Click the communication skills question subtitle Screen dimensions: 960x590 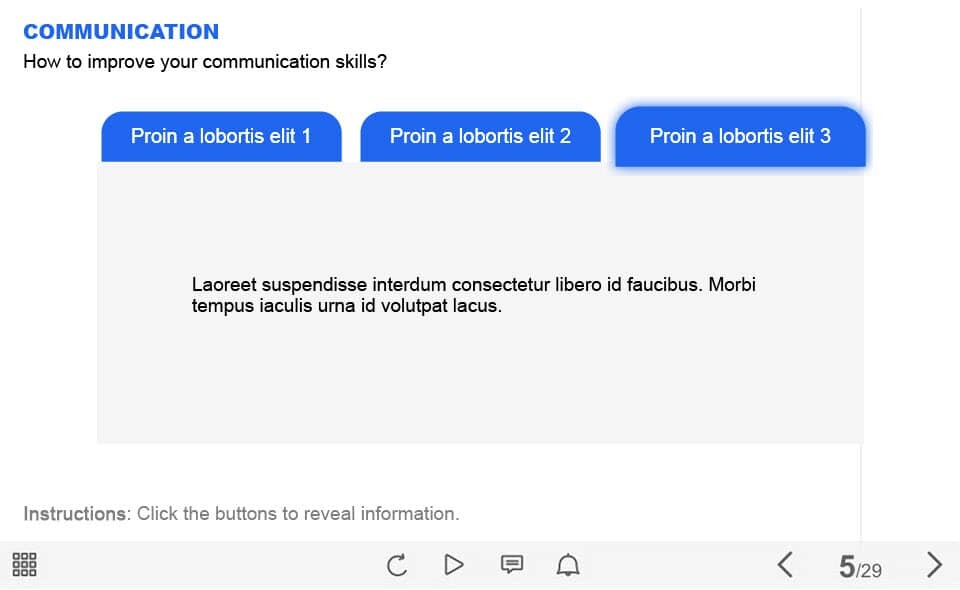(205, 62)
